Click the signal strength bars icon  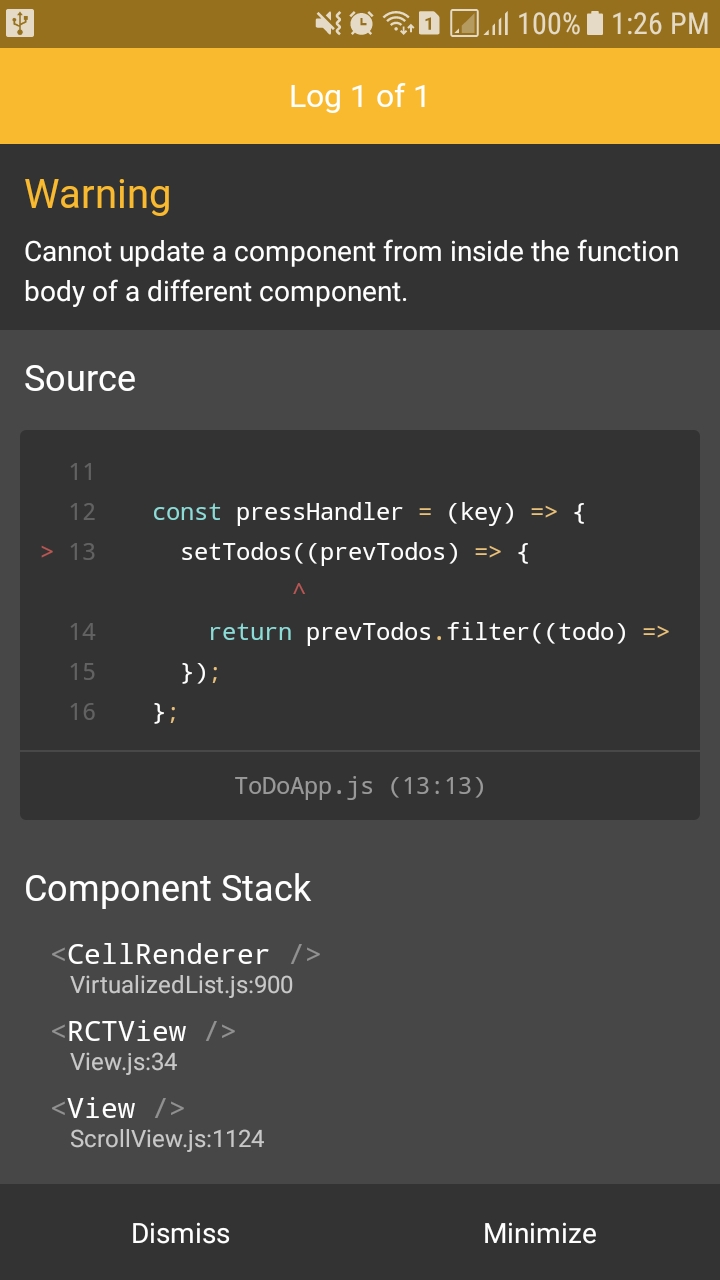click(x=499, y=25)
